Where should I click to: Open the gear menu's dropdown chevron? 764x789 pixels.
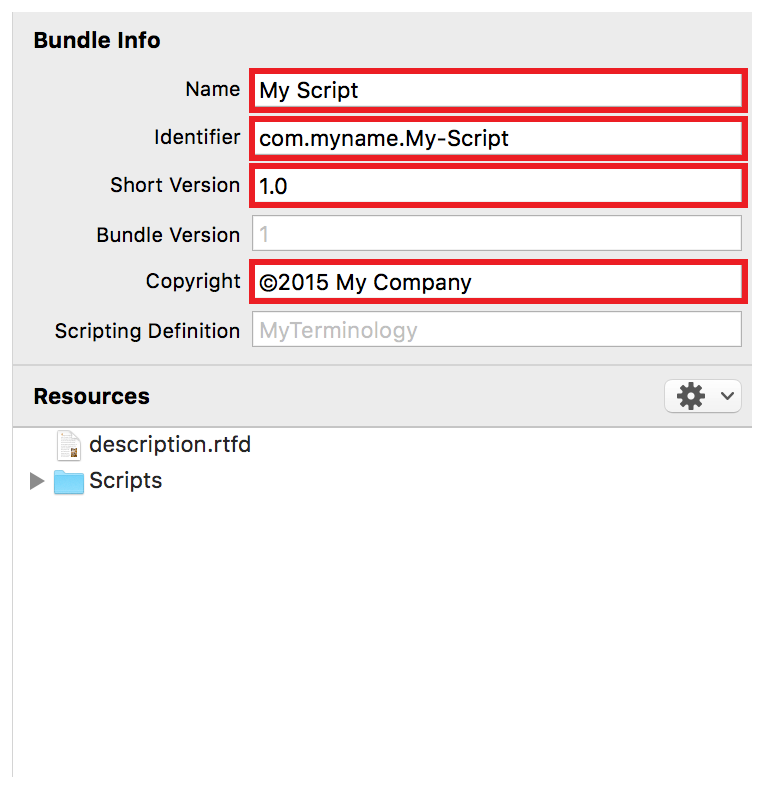pos(727,396)
